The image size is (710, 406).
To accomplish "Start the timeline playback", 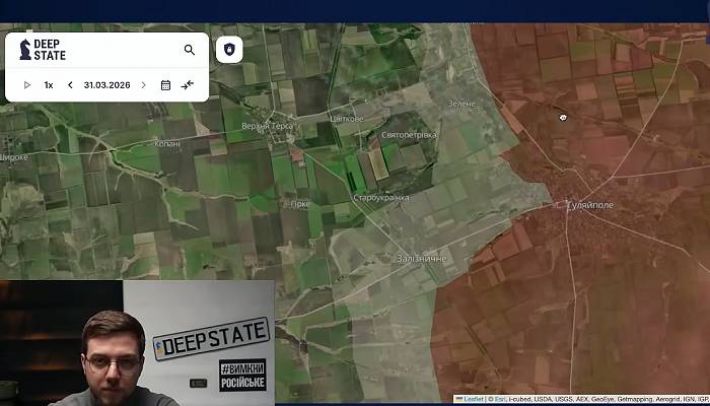I will coord(27,85).
